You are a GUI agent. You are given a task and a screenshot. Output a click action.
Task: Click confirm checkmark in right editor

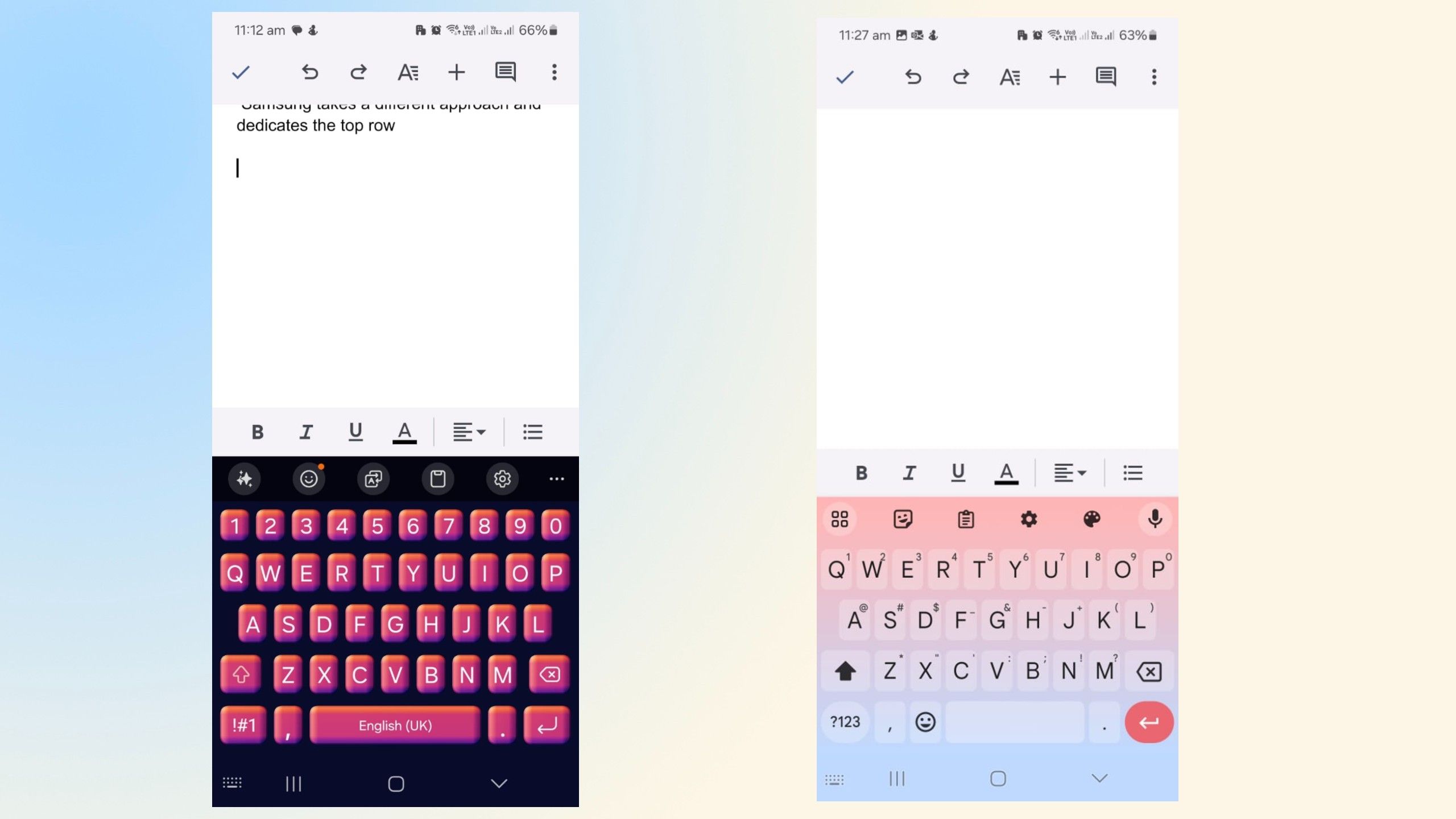coord(844,76)
